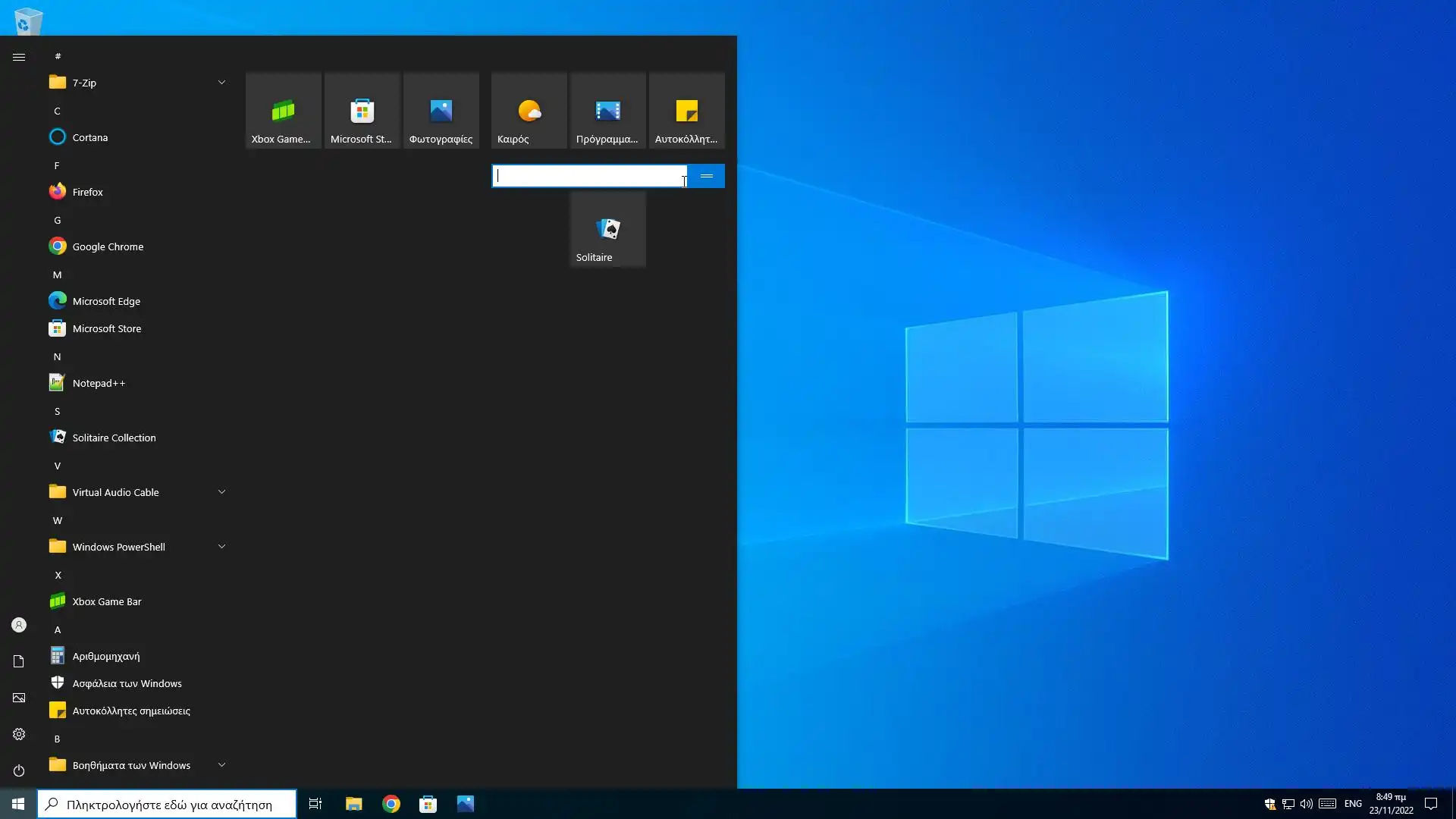
Task: Launch Firefox from the app list
Action: coord(87,192)
